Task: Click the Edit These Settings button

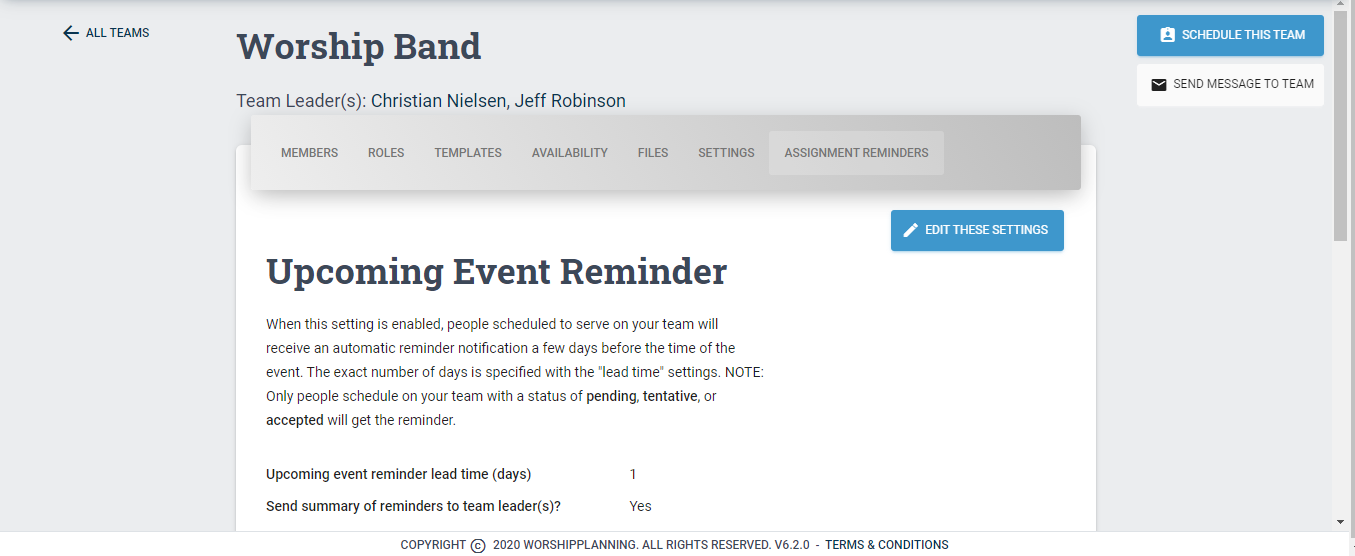Action: pos(977,230)
